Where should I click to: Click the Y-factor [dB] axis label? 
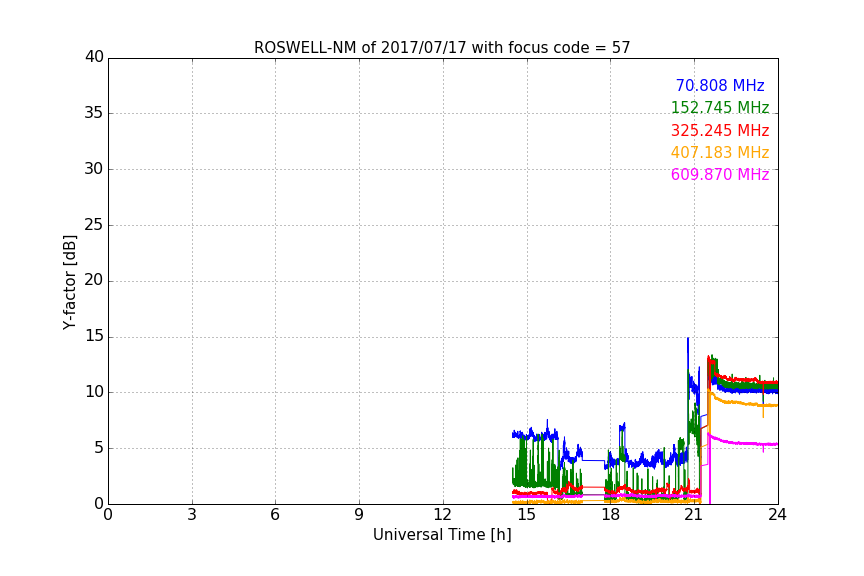[70, 282]
